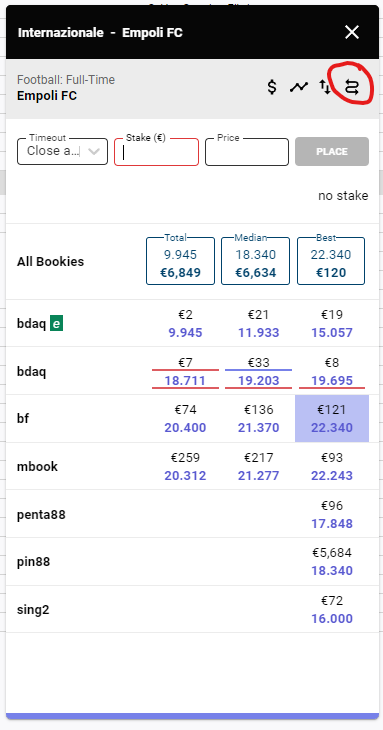Select the Median 18.340 summary box
The width and height of the screenshot is (383, 730).
(x=255, y=261)
